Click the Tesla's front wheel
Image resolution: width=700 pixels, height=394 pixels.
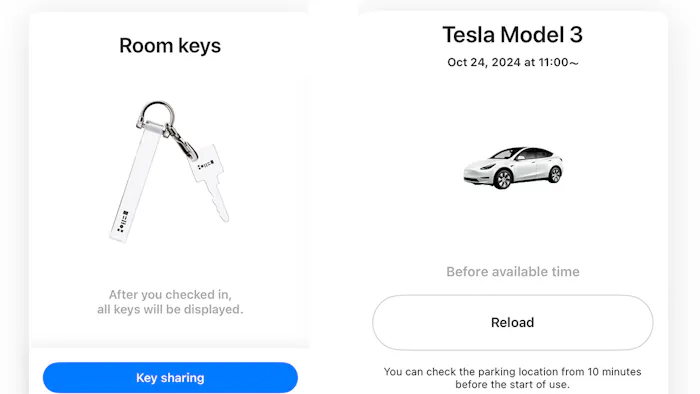tap(503, 179)
